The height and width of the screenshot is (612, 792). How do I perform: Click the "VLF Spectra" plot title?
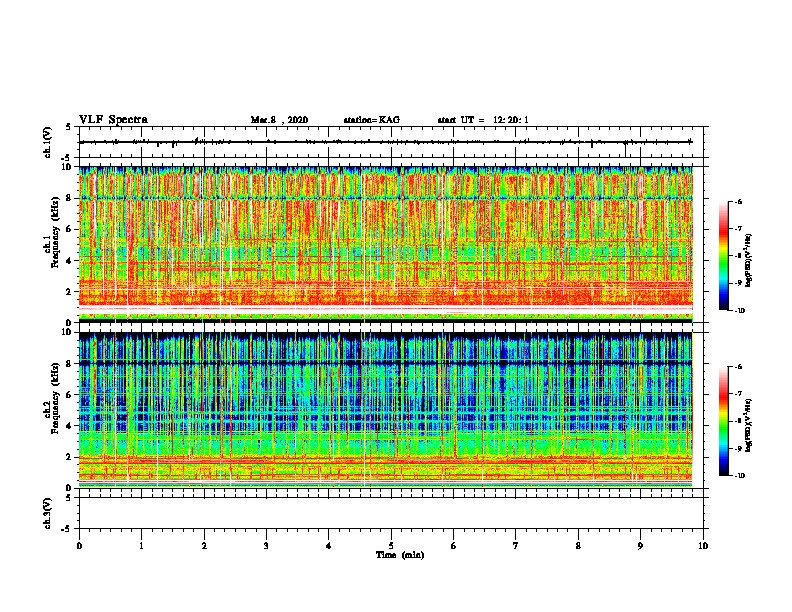coord(113,120)
